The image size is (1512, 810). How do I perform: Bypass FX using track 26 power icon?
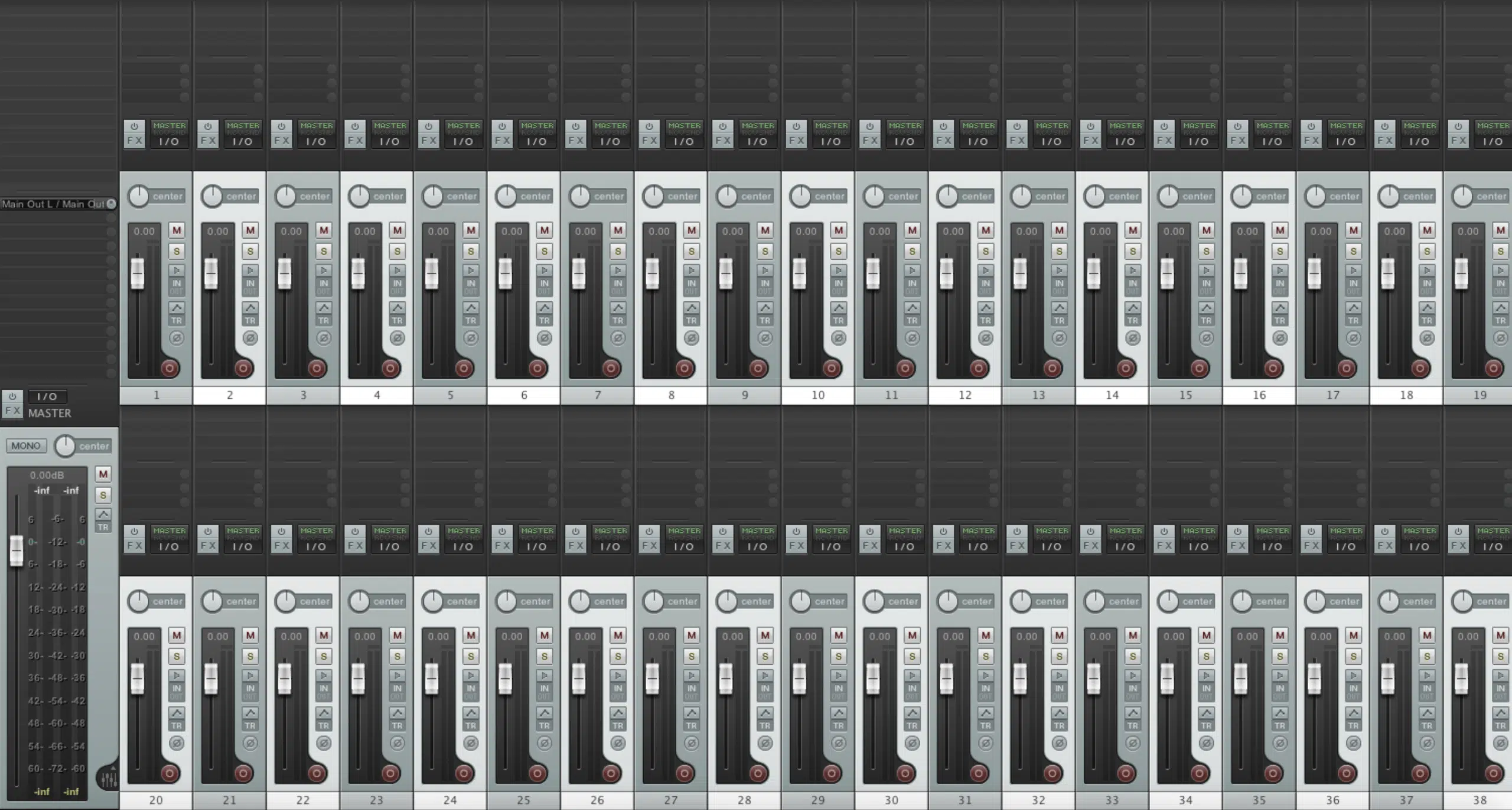576,532
